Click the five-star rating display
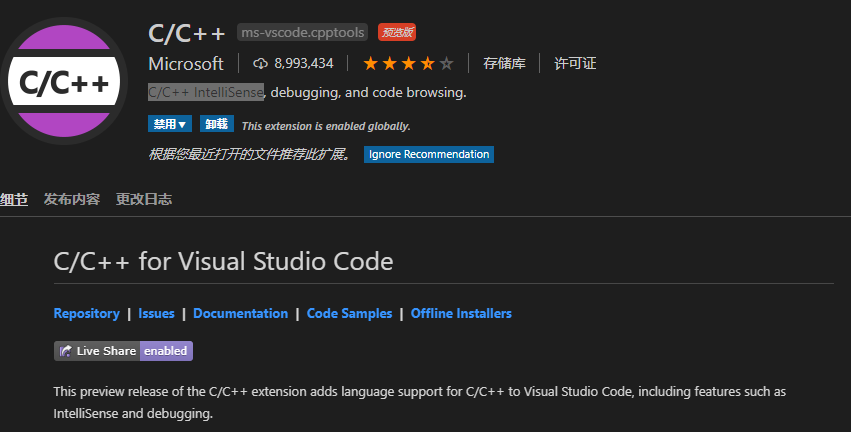The image size is (851, 432). [408, 63]
